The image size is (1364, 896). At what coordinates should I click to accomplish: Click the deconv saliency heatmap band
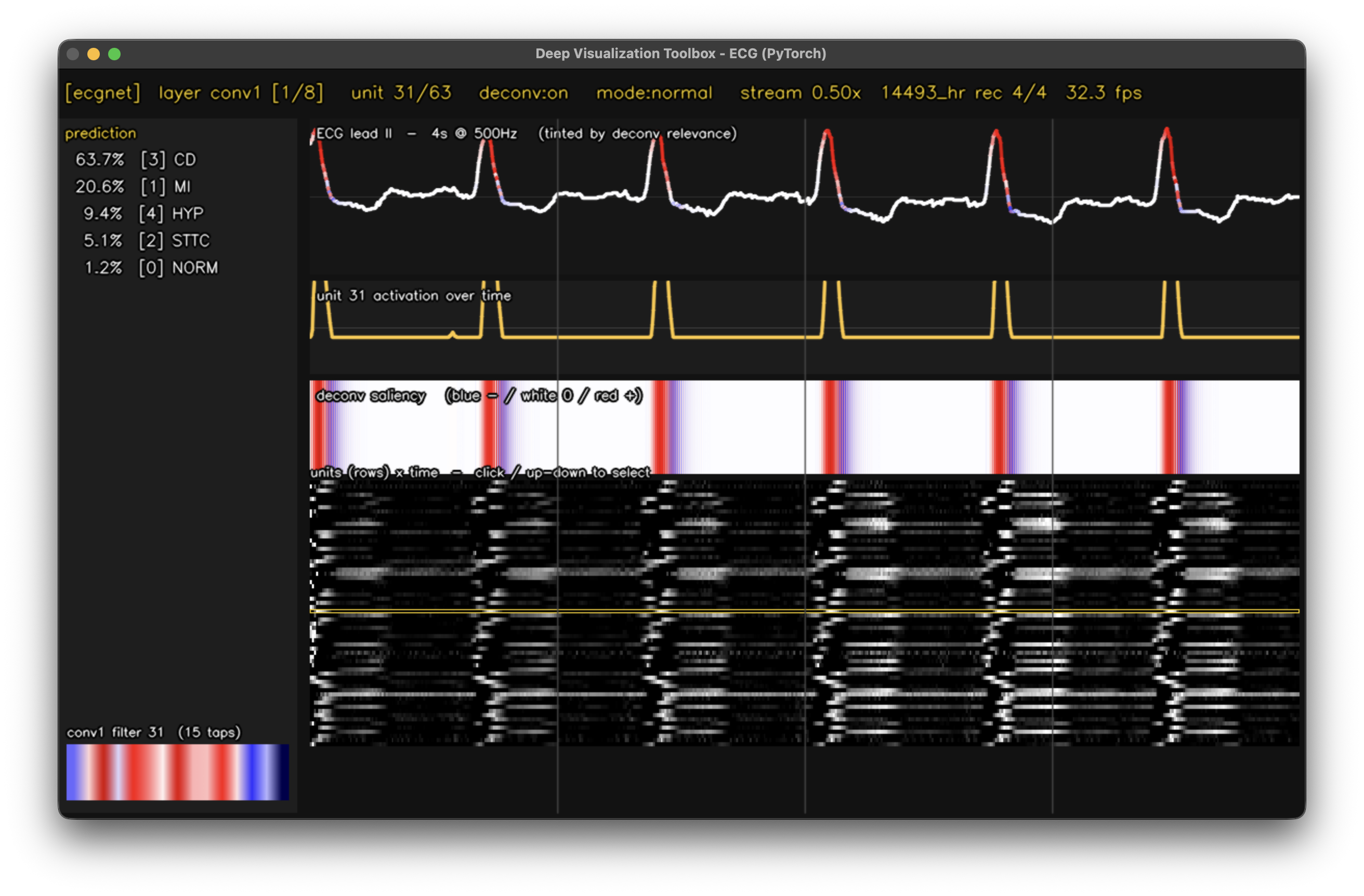(x=804, y=427)
